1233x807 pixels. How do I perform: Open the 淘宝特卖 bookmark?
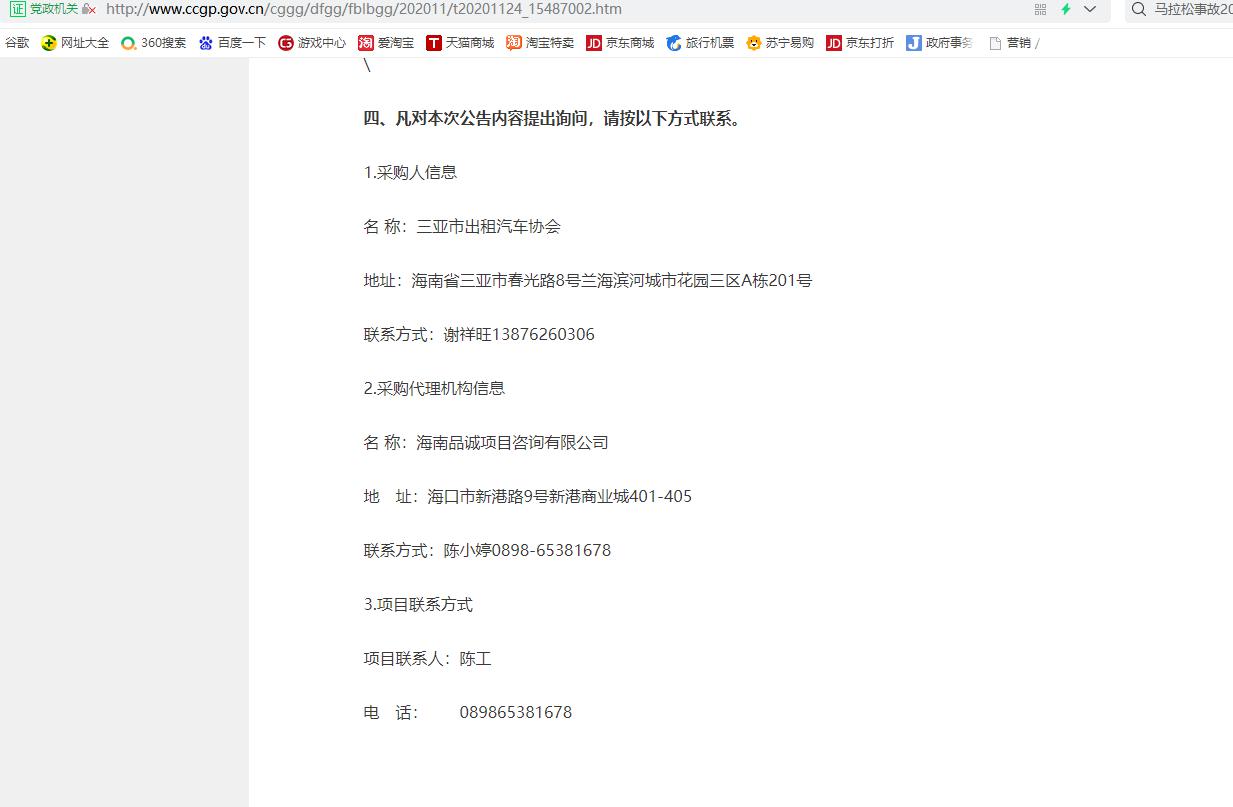click(540, 43)
